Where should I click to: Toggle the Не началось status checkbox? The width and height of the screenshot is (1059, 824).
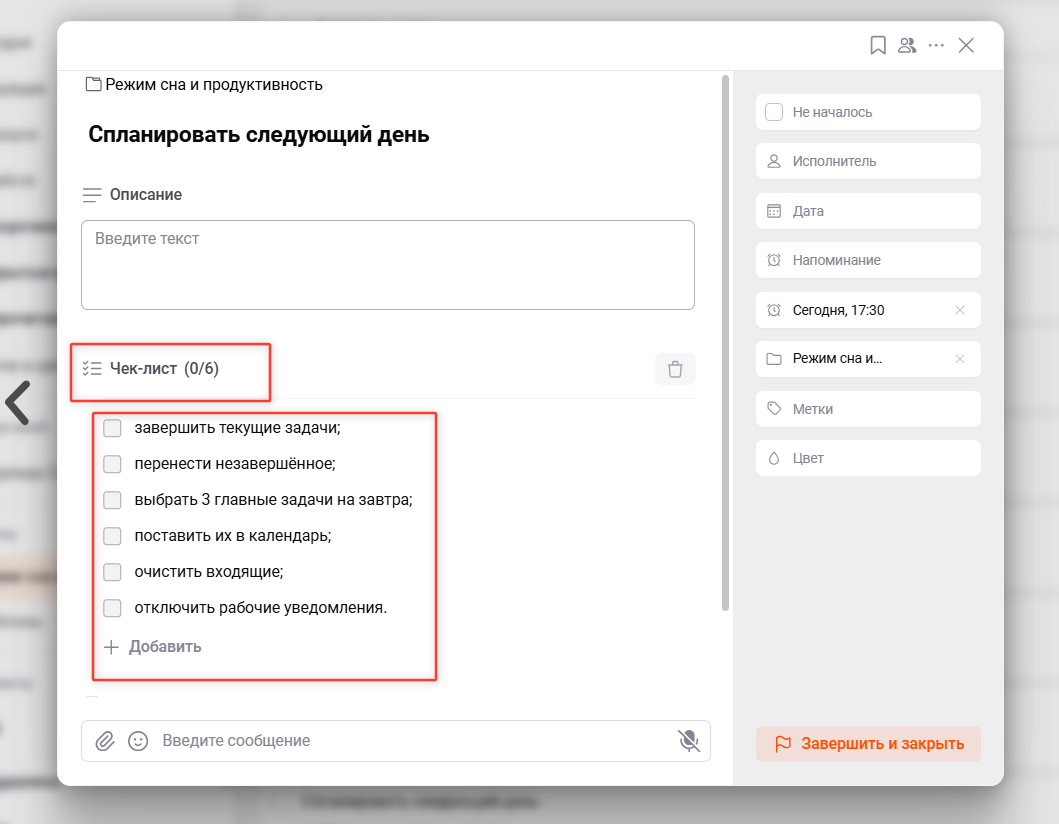click(773, 112)
